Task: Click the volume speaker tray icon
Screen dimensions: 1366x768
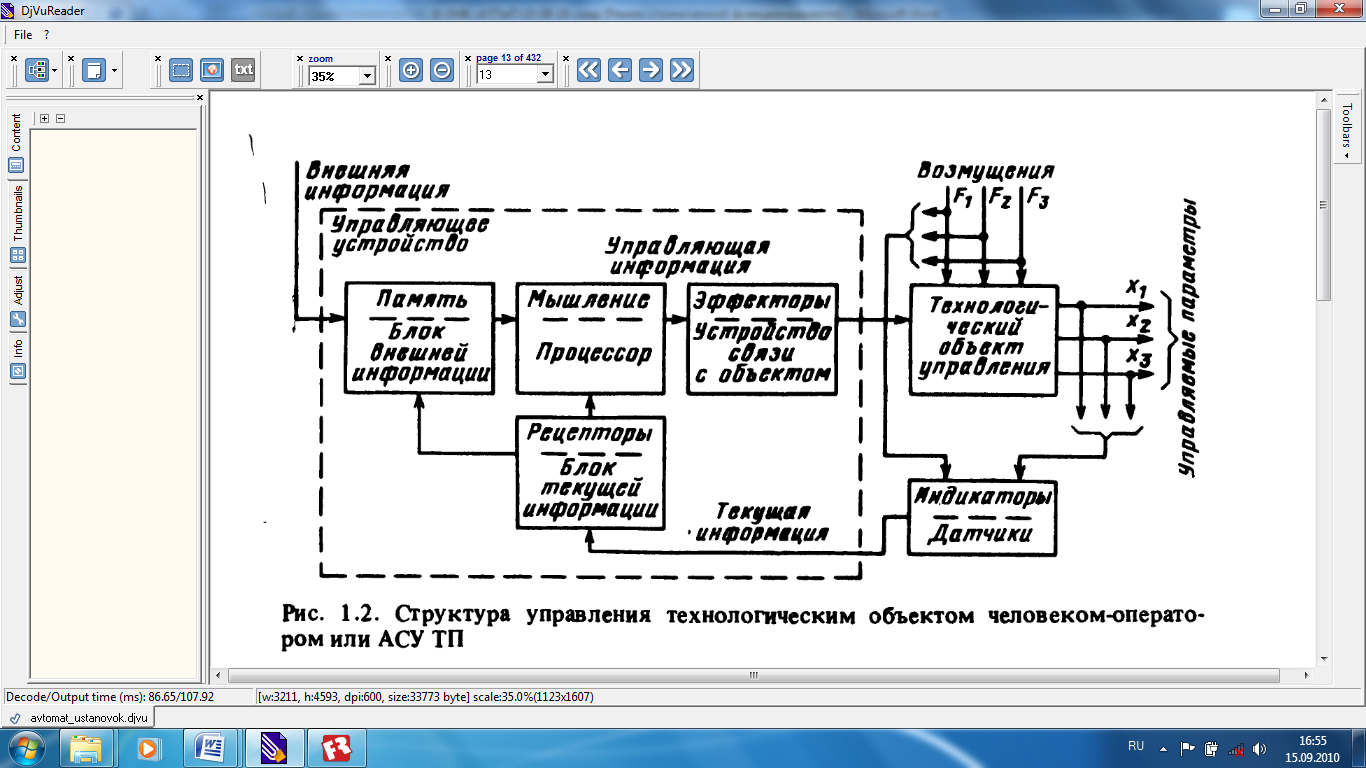Action: [x=1259, y=747]
